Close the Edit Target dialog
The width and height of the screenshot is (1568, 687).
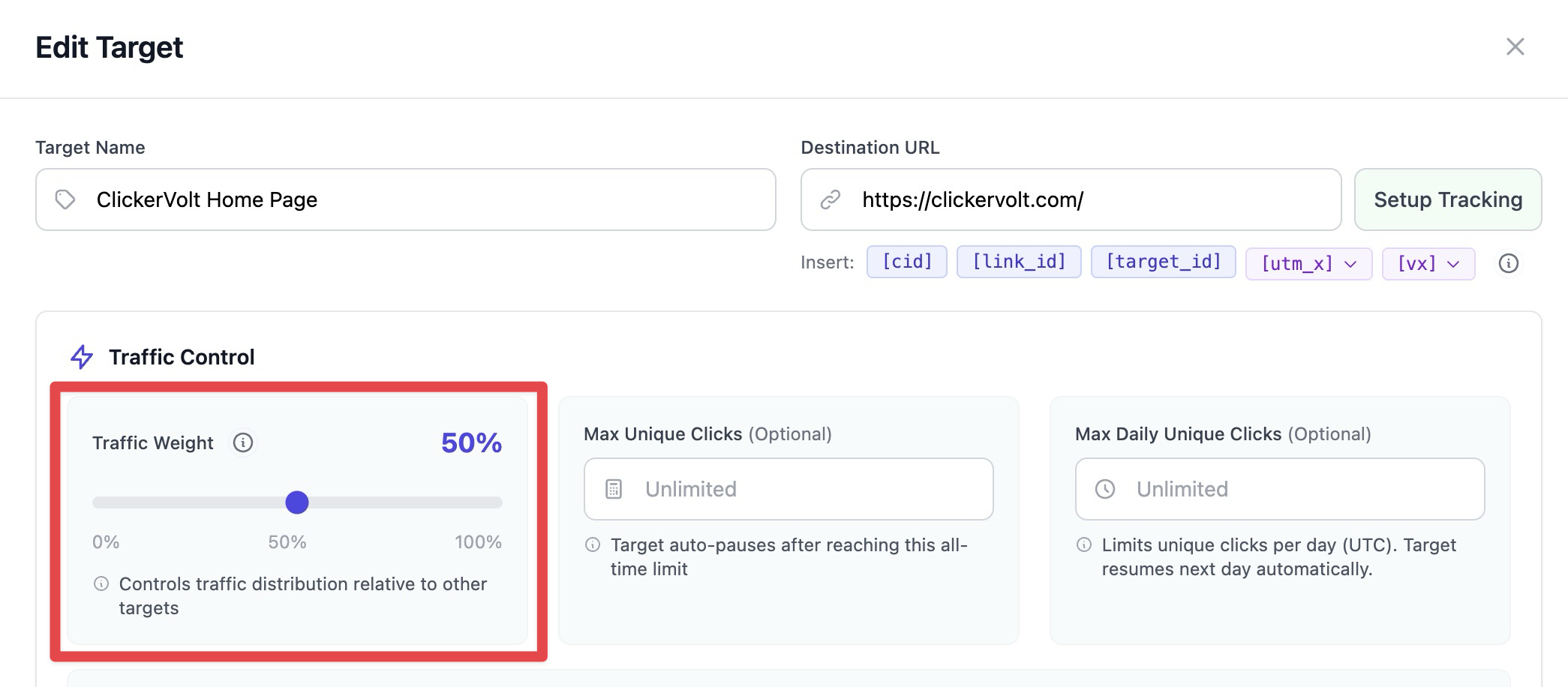click(x=1515, y=46)
